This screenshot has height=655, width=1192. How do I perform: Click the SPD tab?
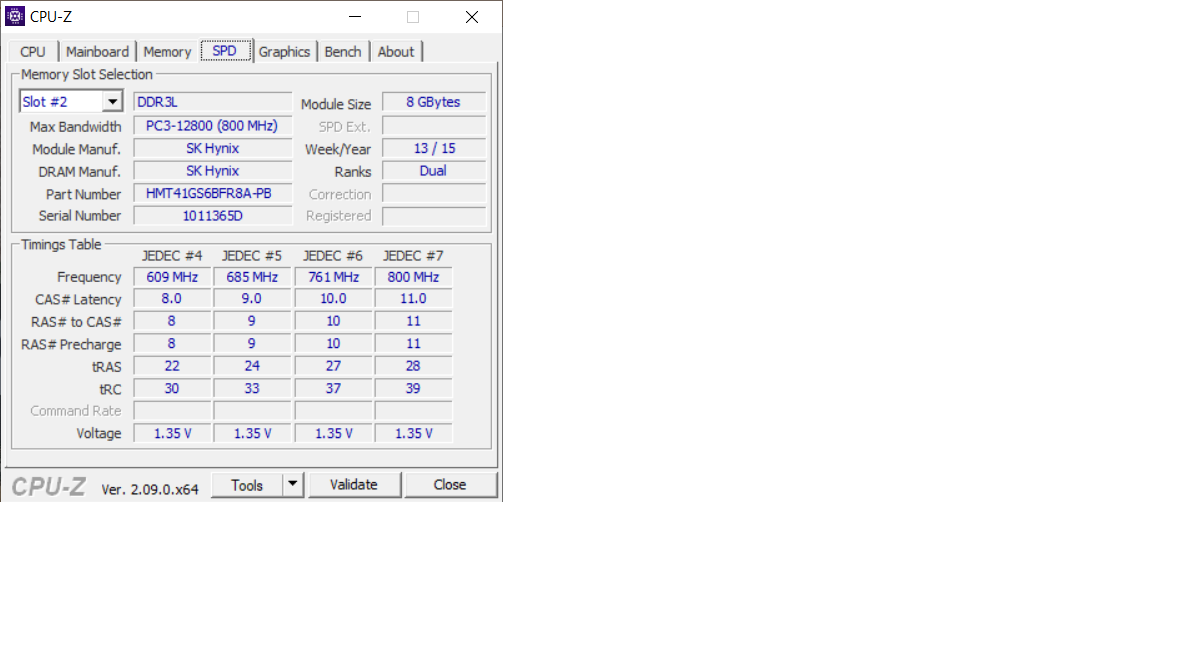225,51
